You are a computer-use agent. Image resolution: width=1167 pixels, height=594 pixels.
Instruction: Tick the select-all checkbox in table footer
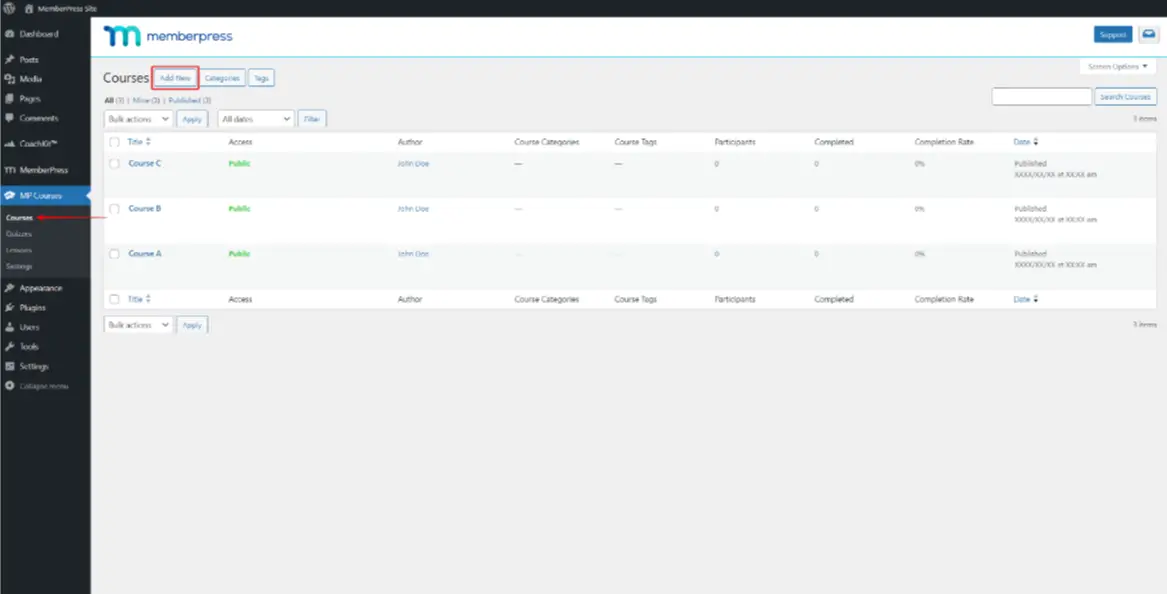pyautogui.click(x=115, y=299)
